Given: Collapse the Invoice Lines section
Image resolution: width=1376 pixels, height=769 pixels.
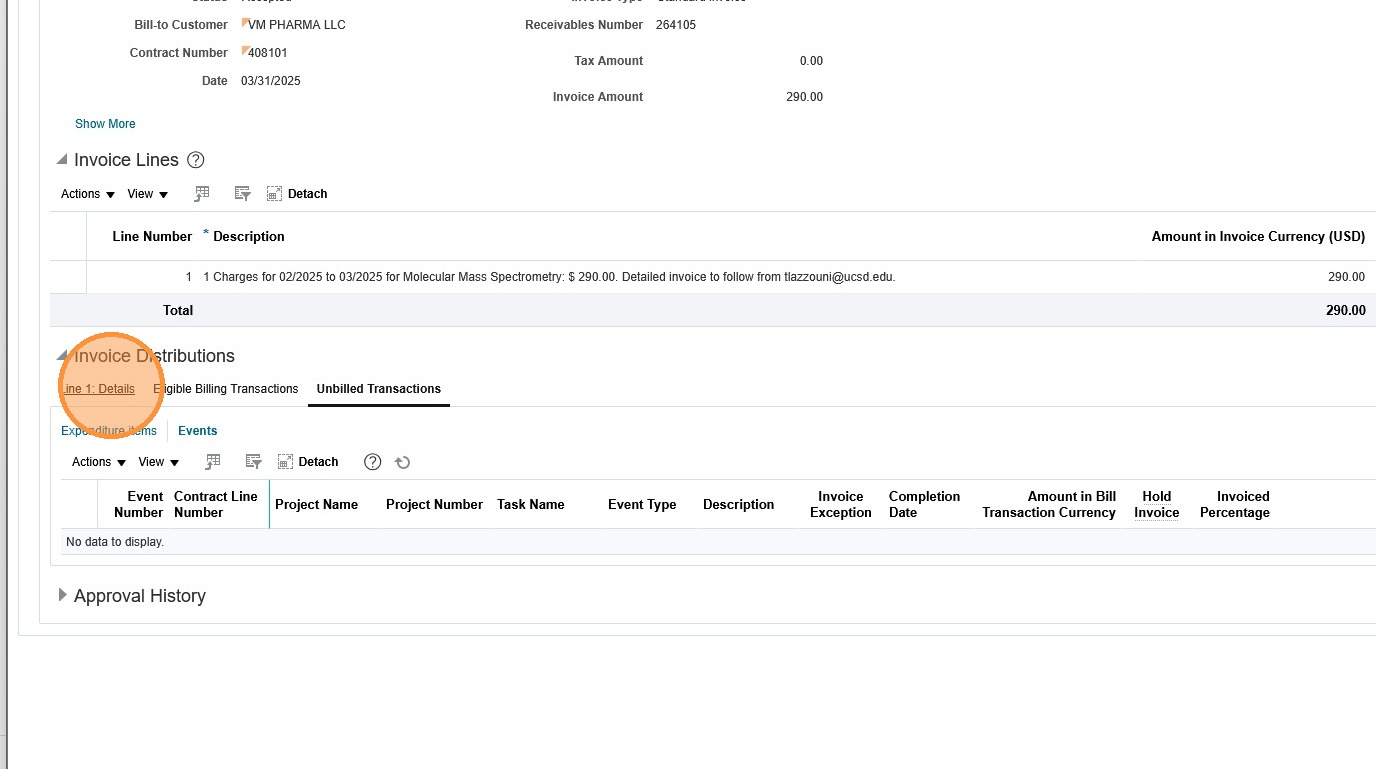Looking at the screenshot, I should 62,160.
